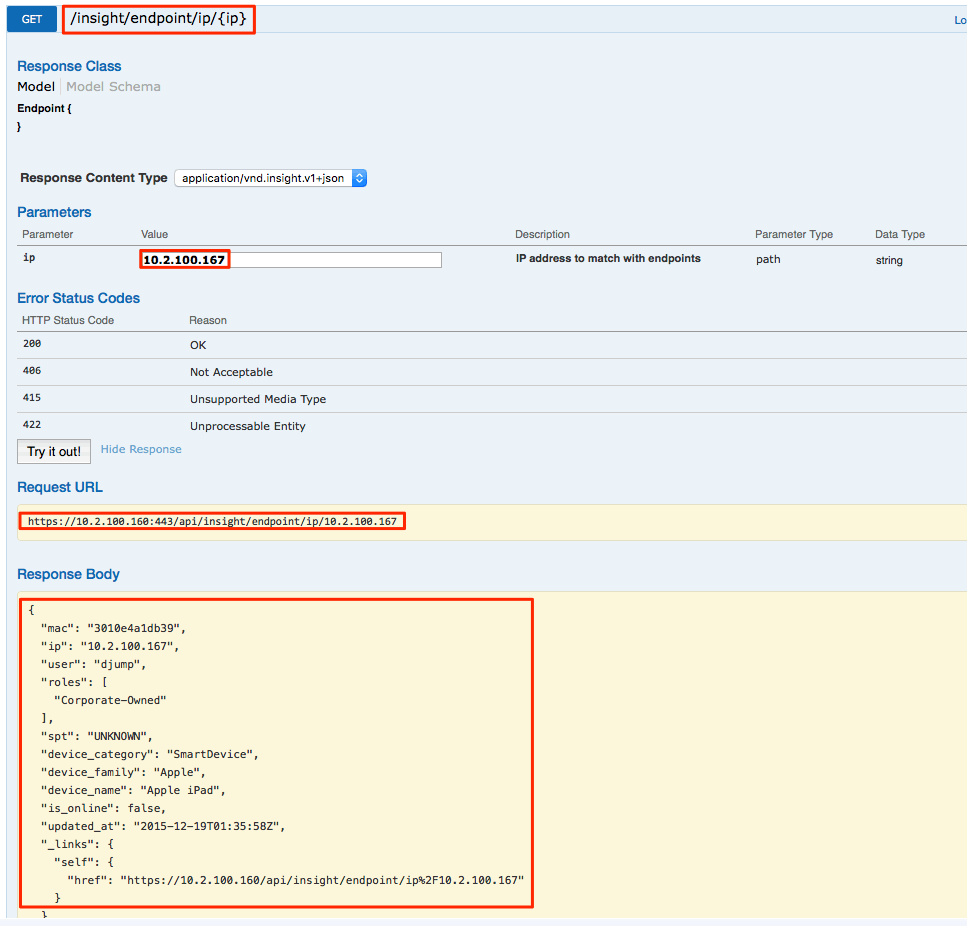The image size is (967, 926).
Task: Click the Unprocessable Entity reason
Action: (248, 427)
